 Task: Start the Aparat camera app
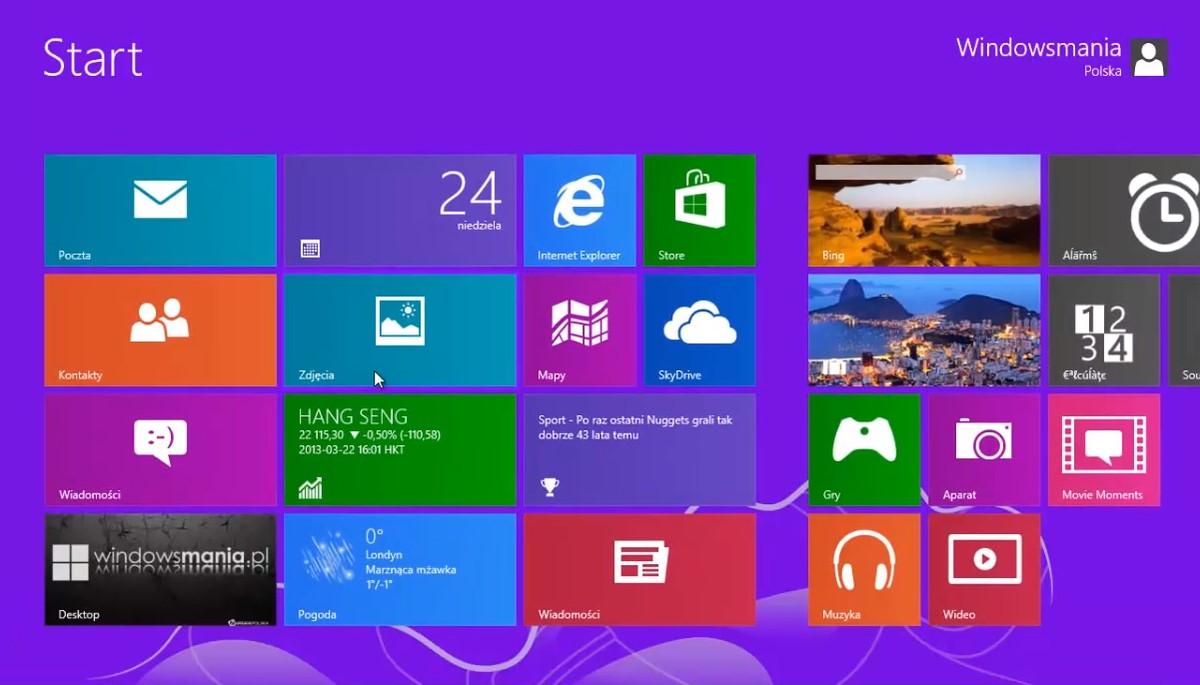point(985,450)
